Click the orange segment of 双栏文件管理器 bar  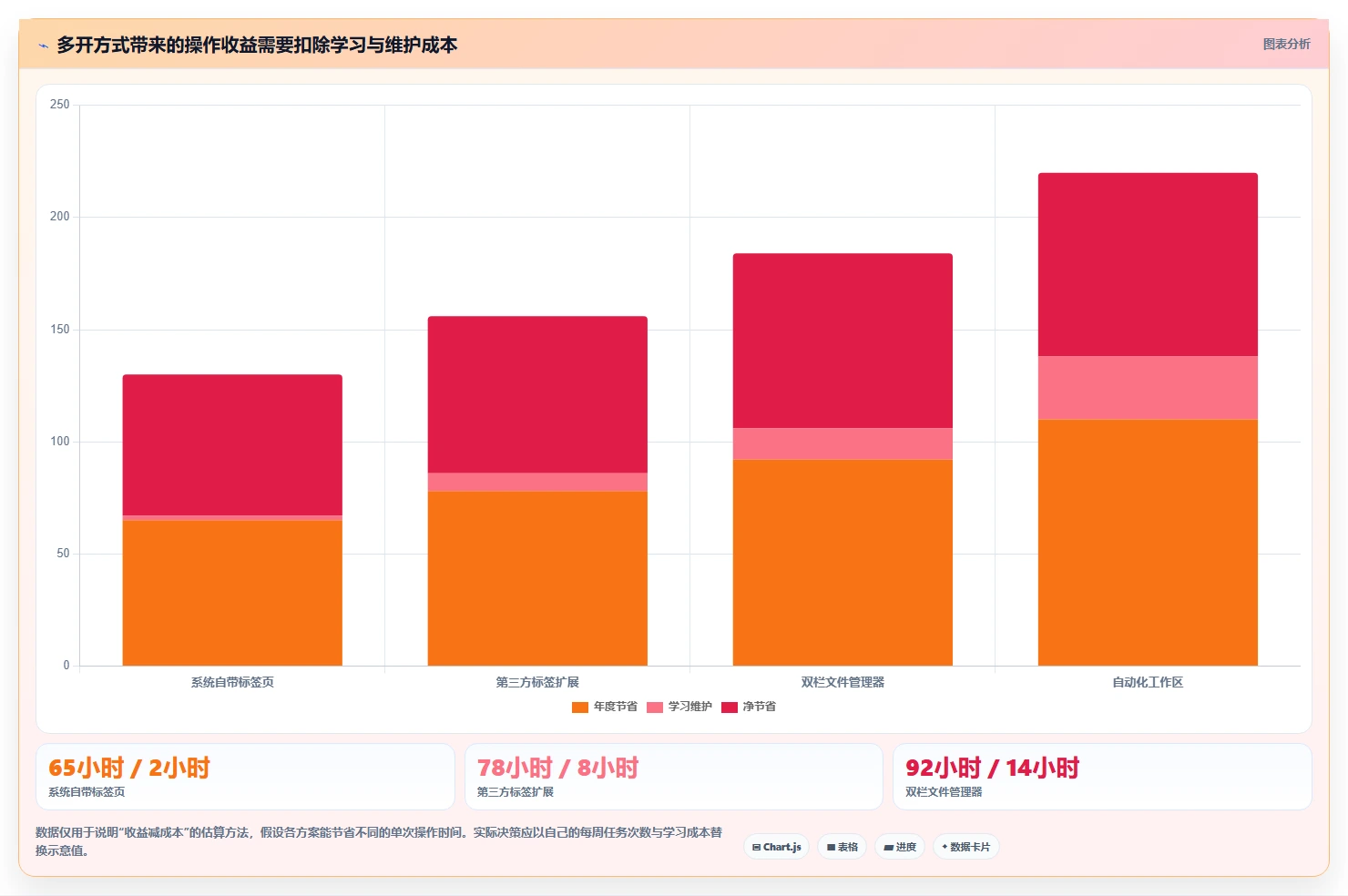(842, 563)
